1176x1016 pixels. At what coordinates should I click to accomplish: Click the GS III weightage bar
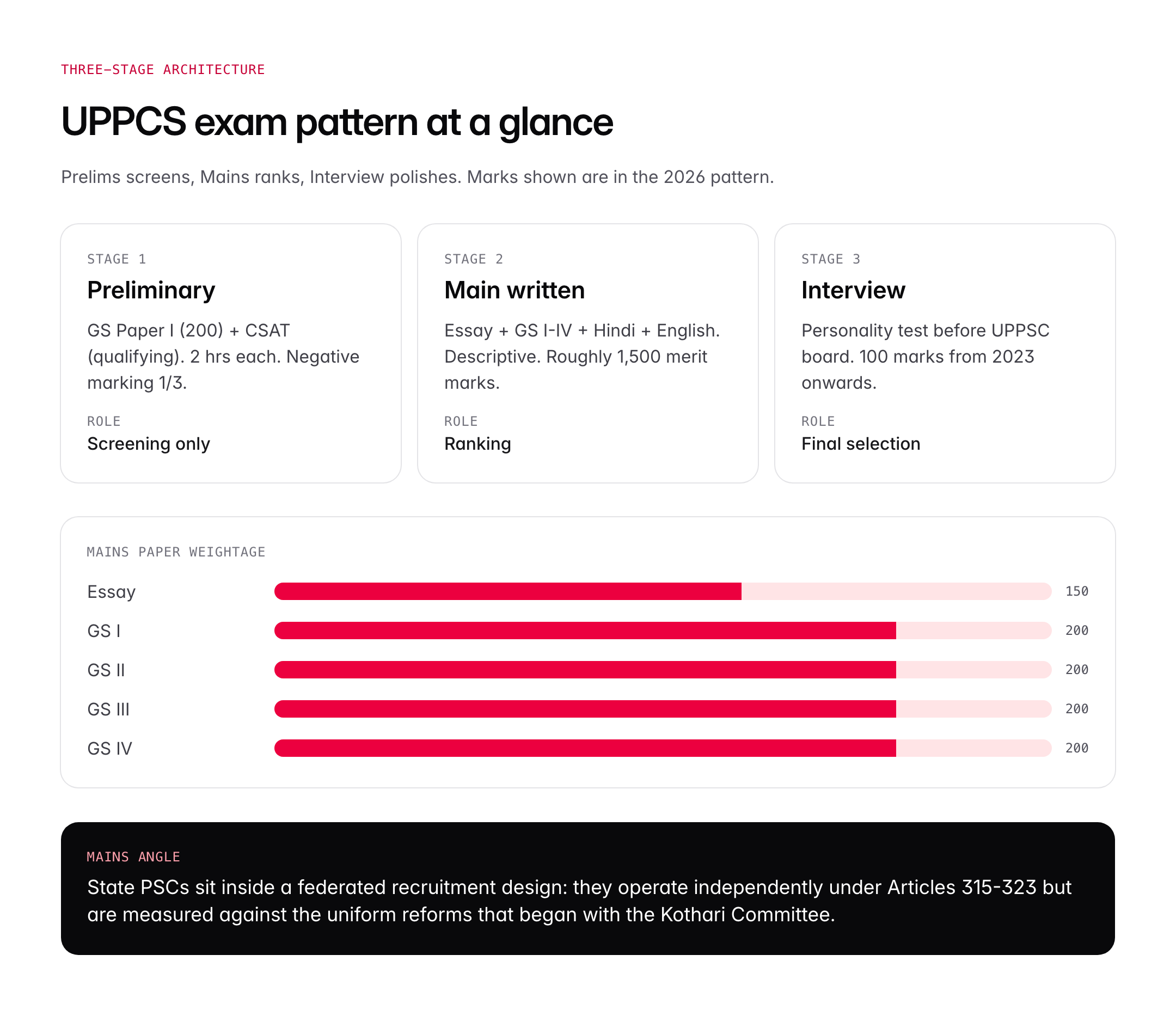663,709
